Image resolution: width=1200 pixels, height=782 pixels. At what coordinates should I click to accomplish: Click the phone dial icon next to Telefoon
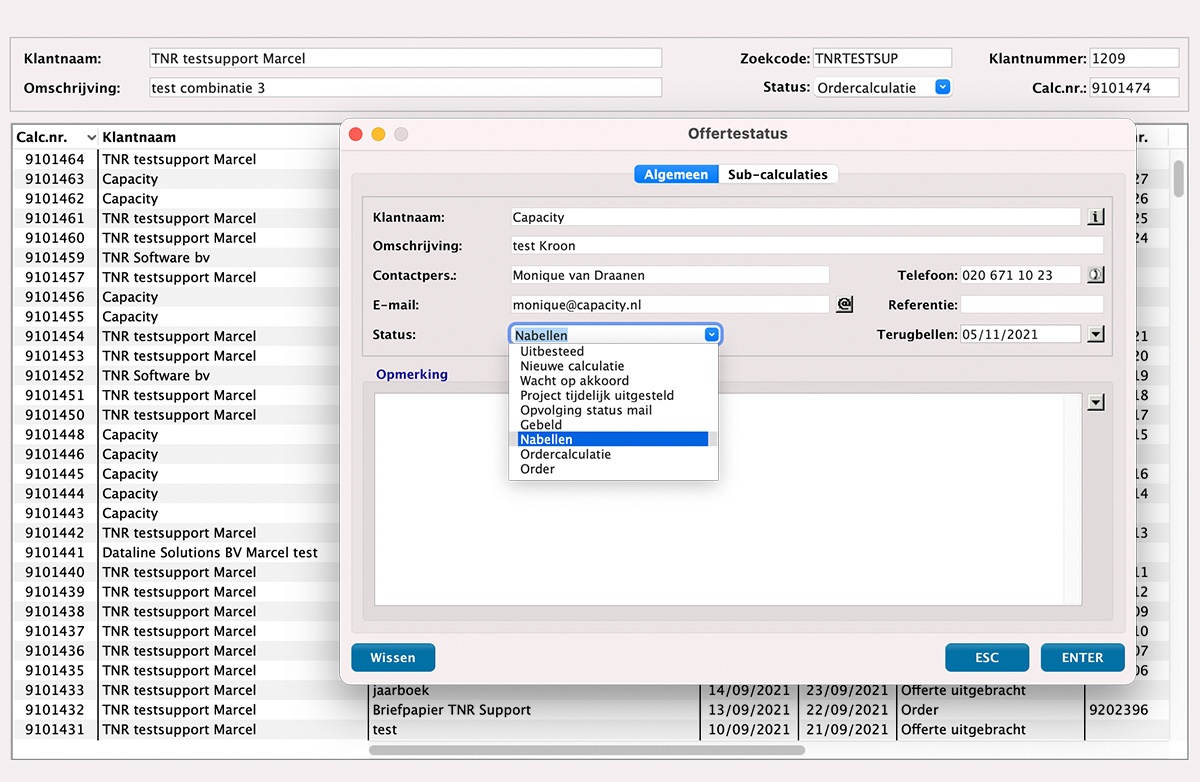(x=1095, y=275)
